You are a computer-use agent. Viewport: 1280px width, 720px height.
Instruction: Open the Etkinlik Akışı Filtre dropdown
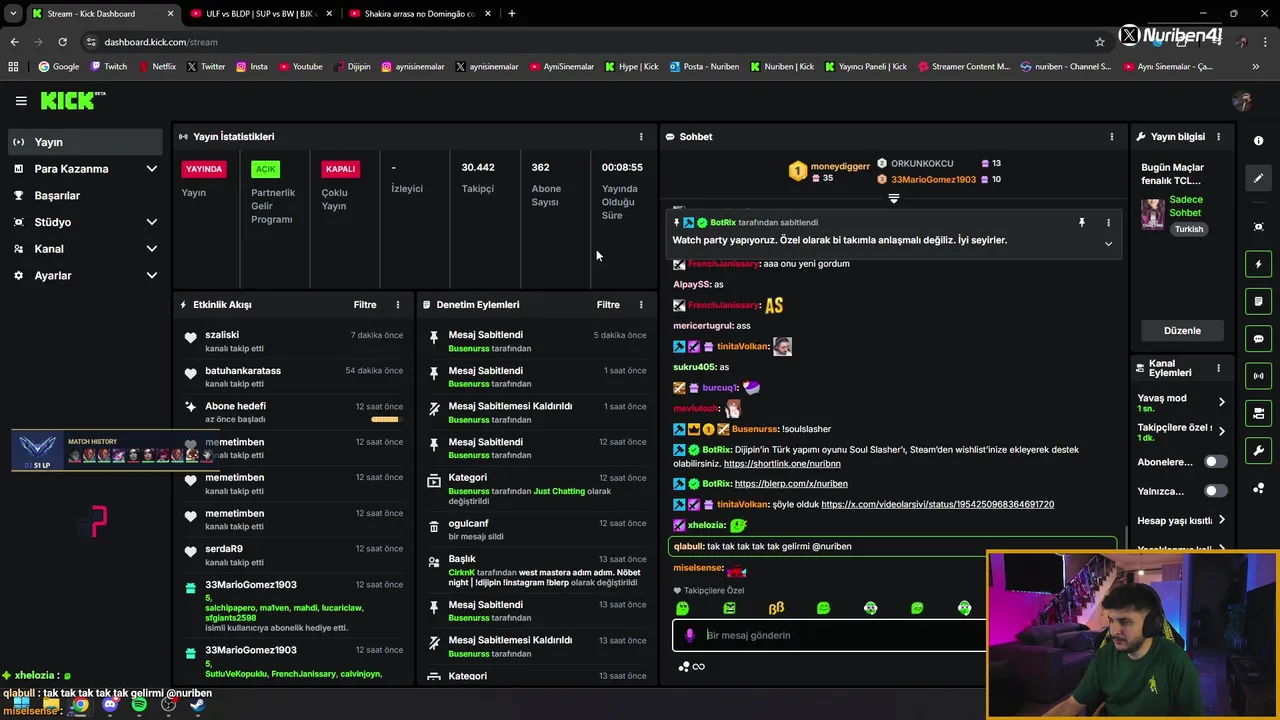365,305
